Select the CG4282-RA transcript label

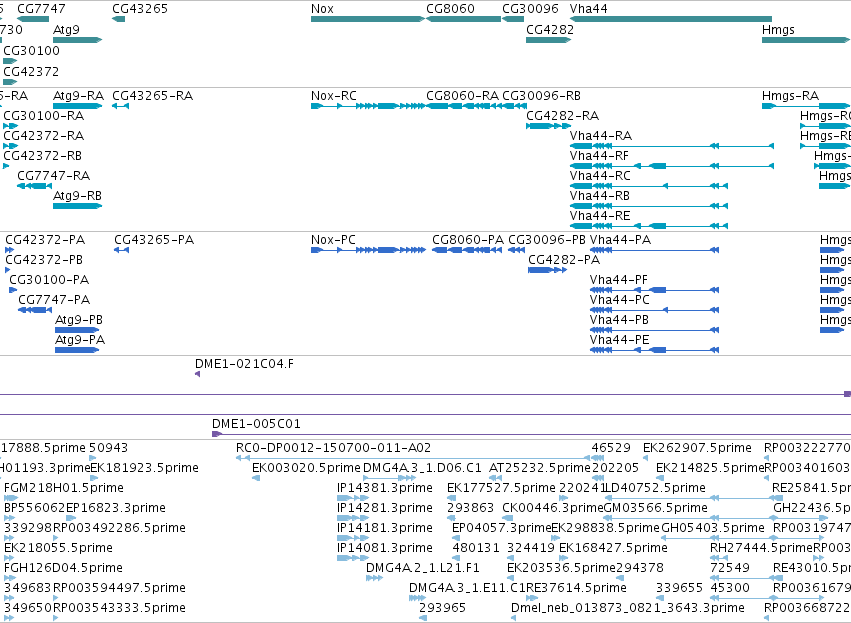click(x=562, y=116)
